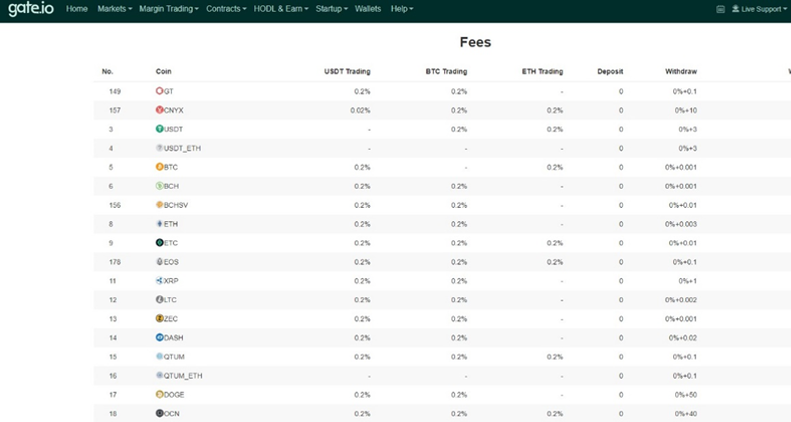Click the GT coin icon
The image size is (791, 422).
pos(159,91)
